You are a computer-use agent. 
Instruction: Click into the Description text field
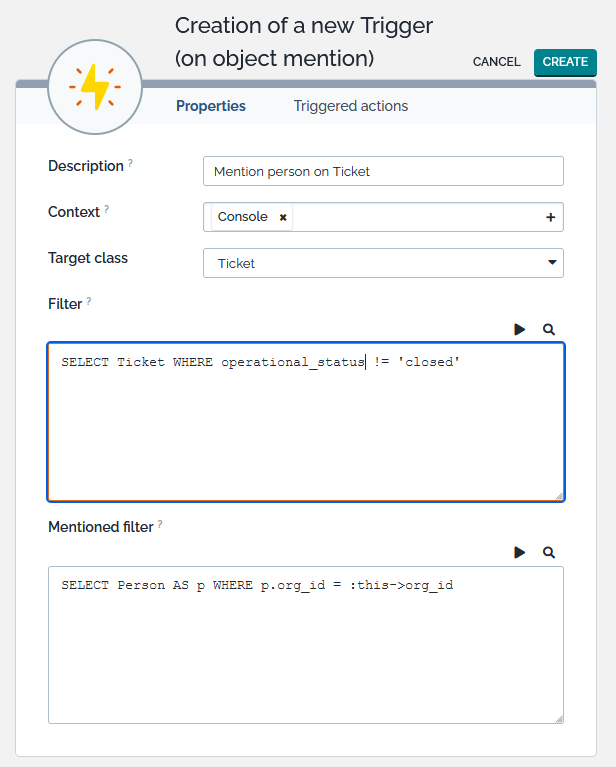point(383,171)
